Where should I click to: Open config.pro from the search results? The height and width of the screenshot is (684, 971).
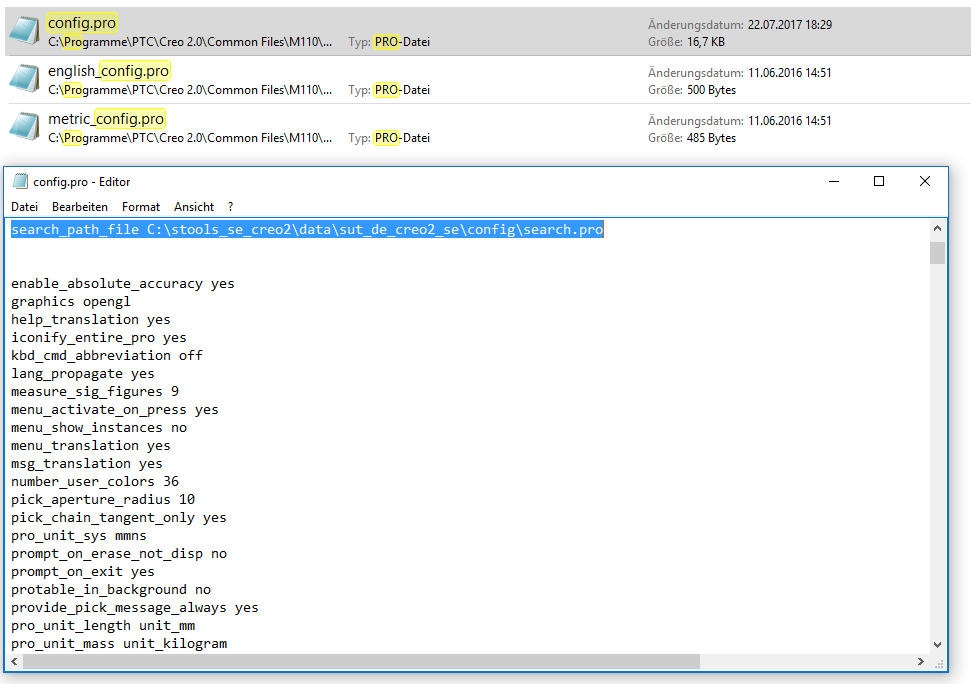[x=81, y=22]
